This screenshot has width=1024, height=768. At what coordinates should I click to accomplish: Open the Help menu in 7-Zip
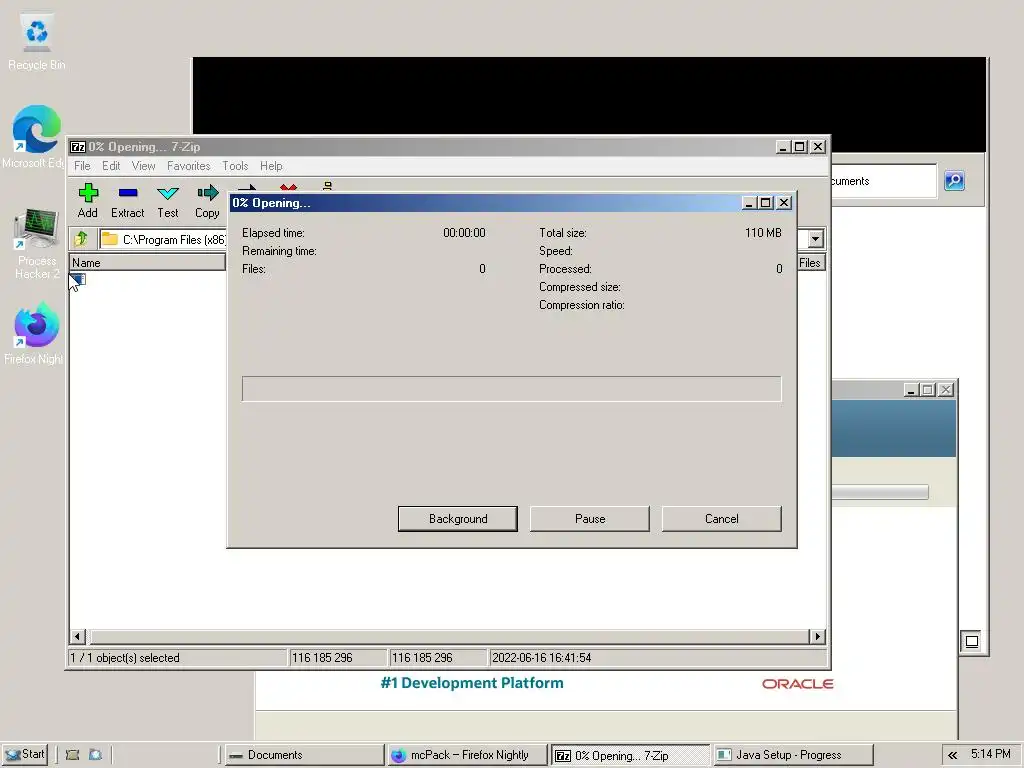pyautogui.click(x=271, y=166)
